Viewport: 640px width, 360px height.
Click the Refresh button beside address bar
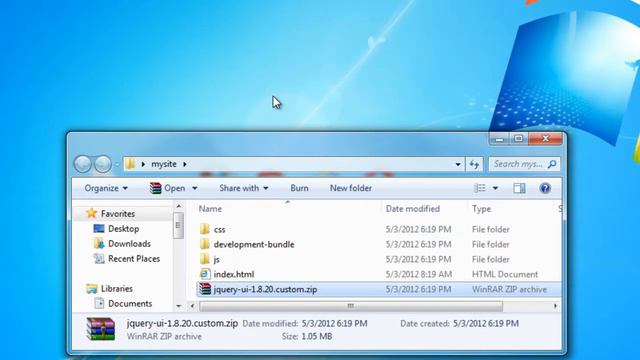coord(474,164)
